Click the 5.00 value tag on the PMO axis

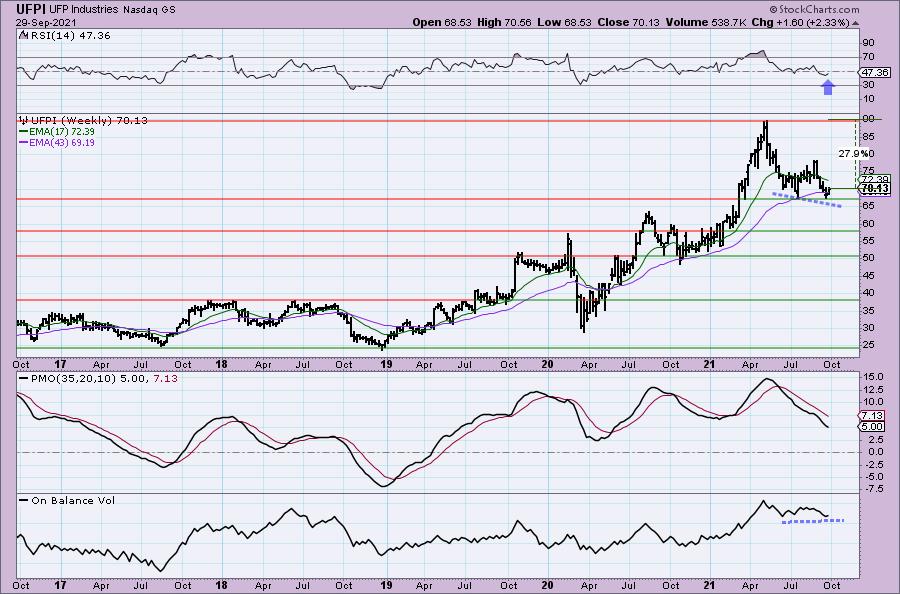[x=872, y=426]
